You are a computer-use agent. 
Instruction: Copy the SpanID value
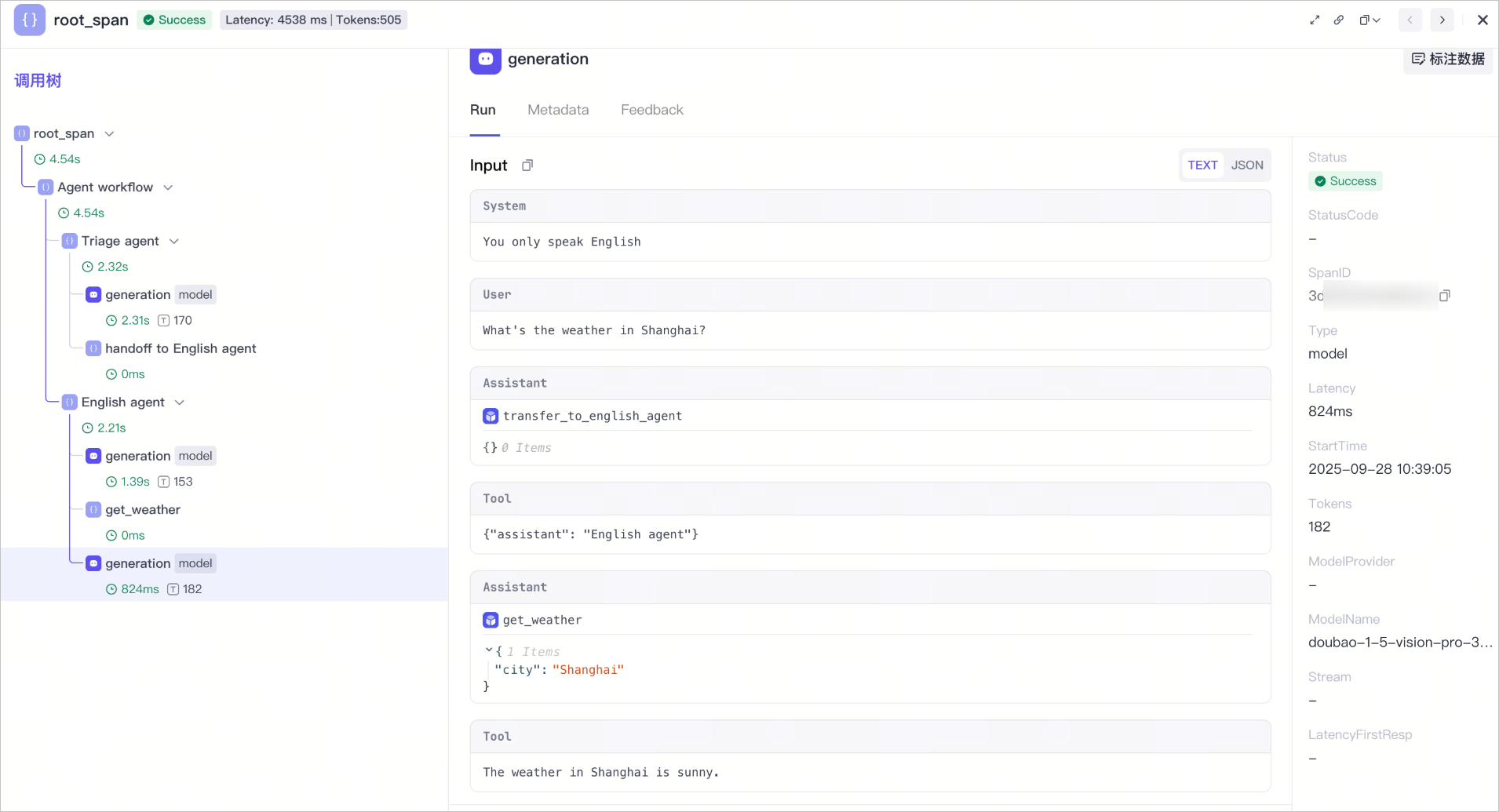1444,296
